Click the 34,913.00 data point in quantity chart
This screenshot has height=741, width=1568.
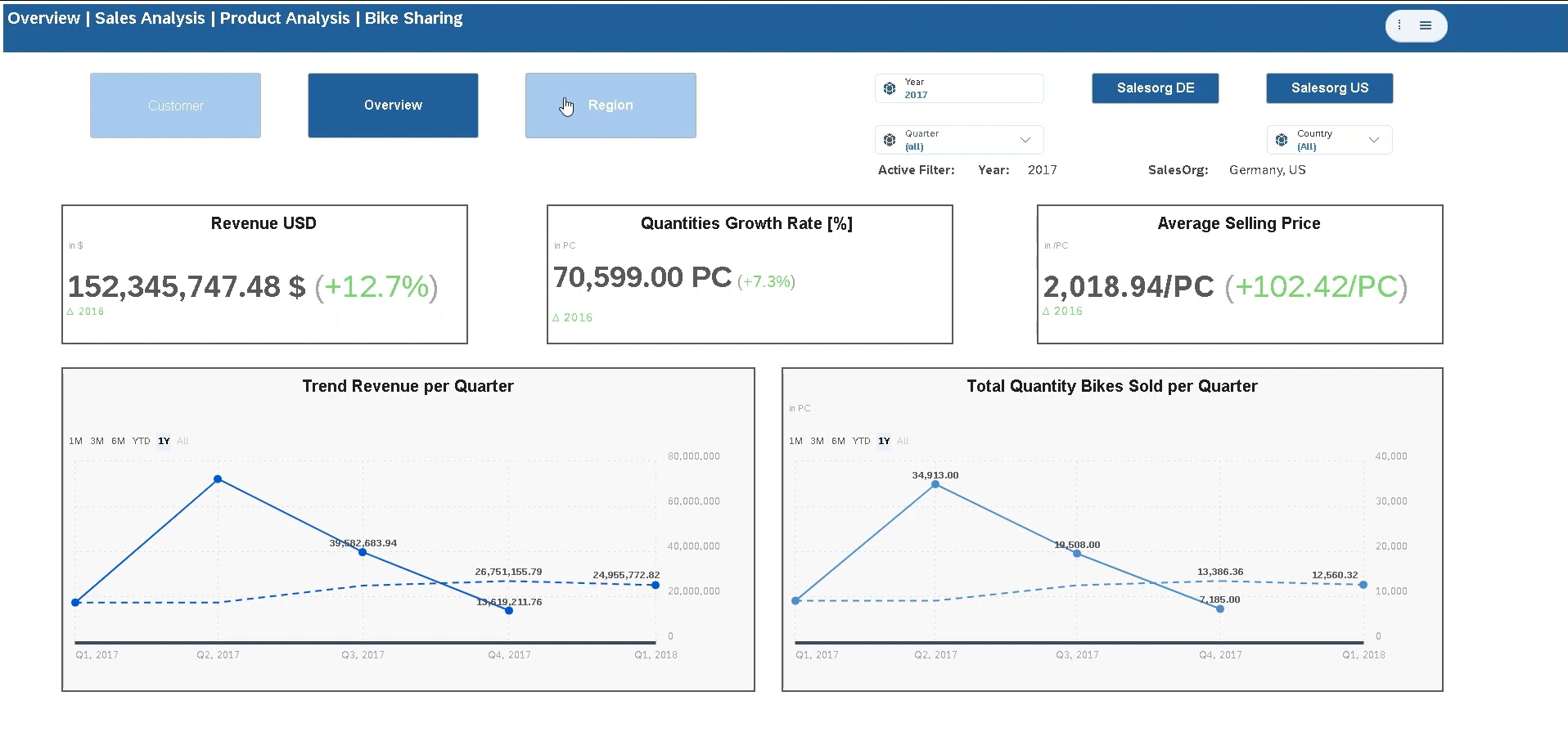pos(935,485)
